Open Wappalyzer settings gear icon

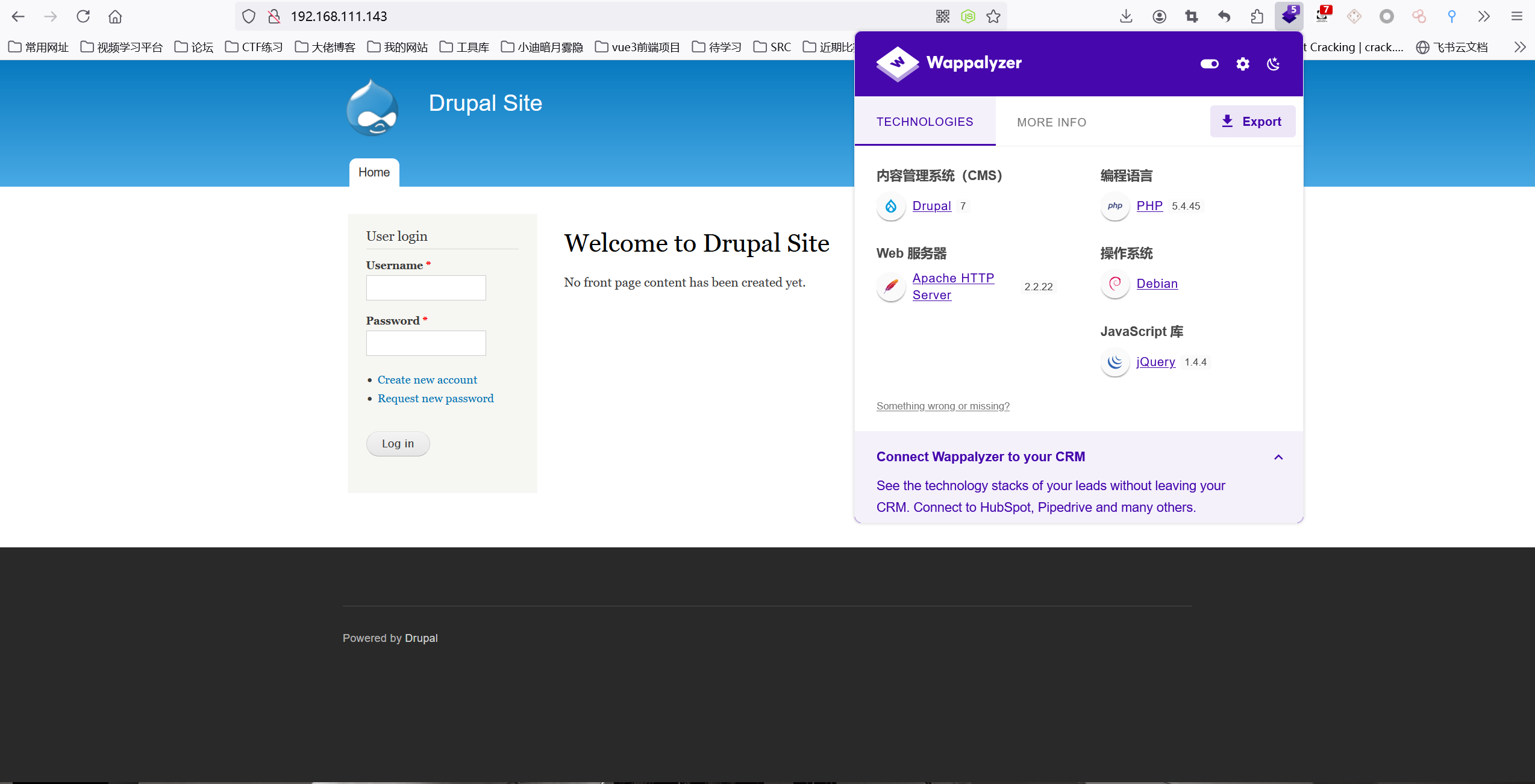tap(1242, 64)
